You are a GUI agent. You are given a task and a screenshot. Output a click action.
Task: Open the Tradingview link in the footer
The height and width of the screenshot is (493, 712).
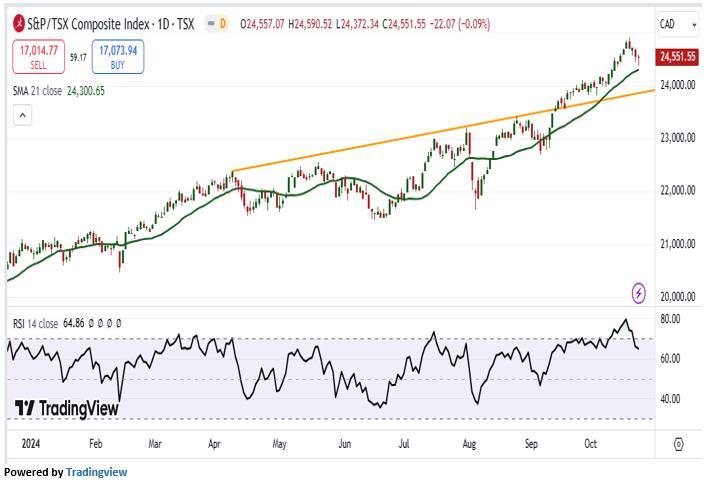[96, 473]
